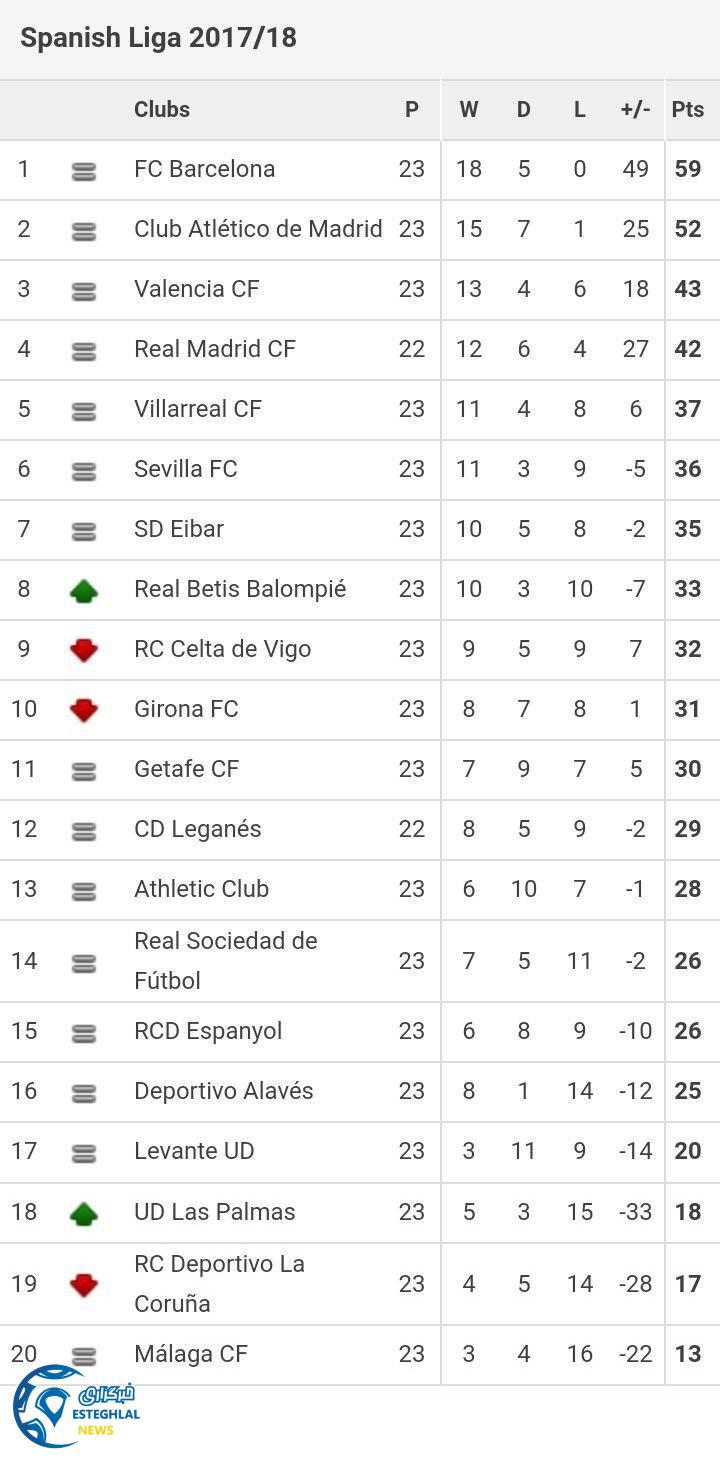Image resolution: width=720 pixels, height=1470 pixels.
Task: Open the Sevilla FC club entry
Action: pos(186,469)
